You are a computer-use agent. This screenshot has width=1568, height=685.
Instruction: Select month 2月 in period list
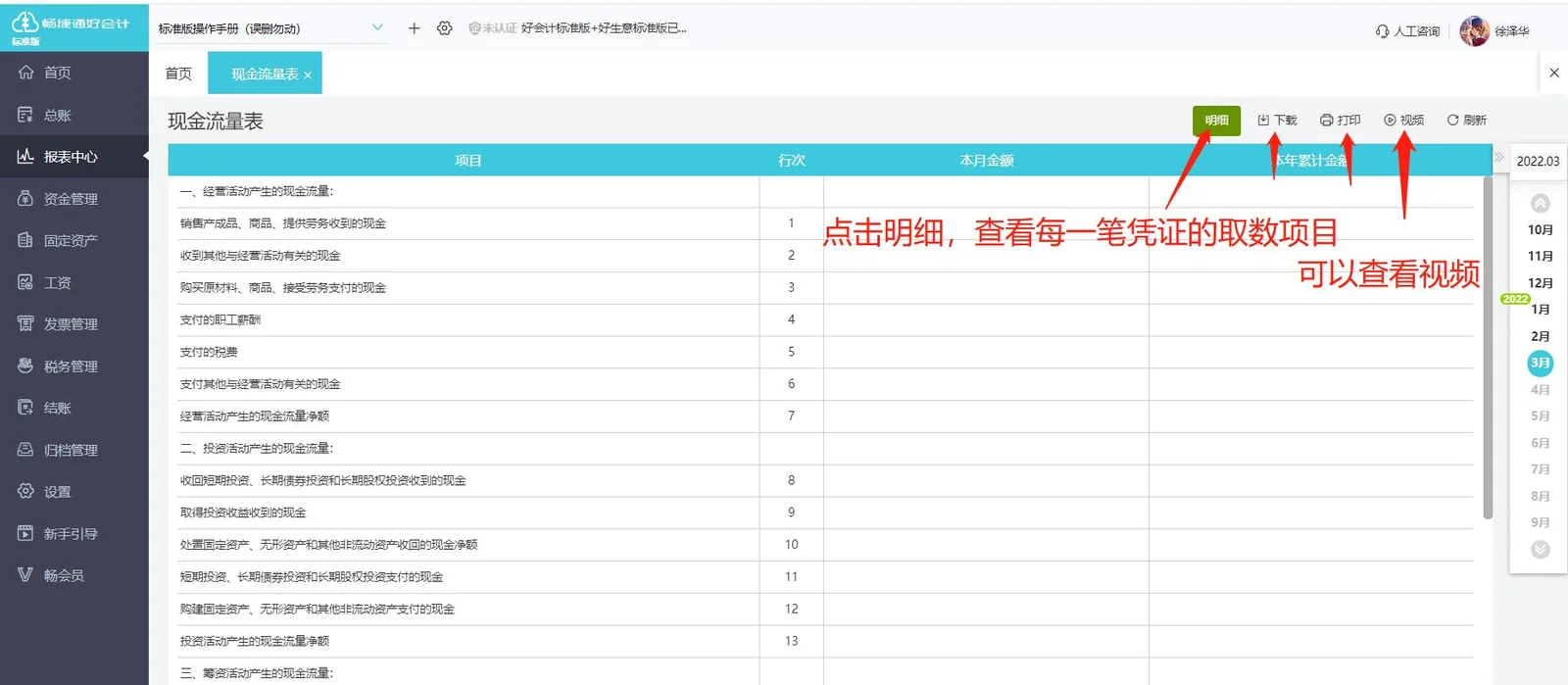pos(1541,336)
